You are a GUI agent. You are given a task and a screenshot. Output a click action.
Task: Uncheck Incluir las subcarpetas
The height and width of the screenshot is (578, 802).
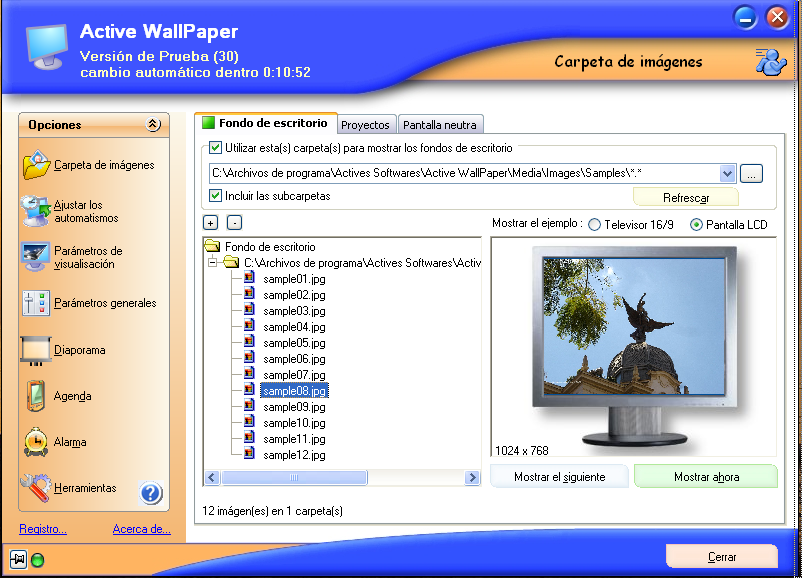coord(215,195)
